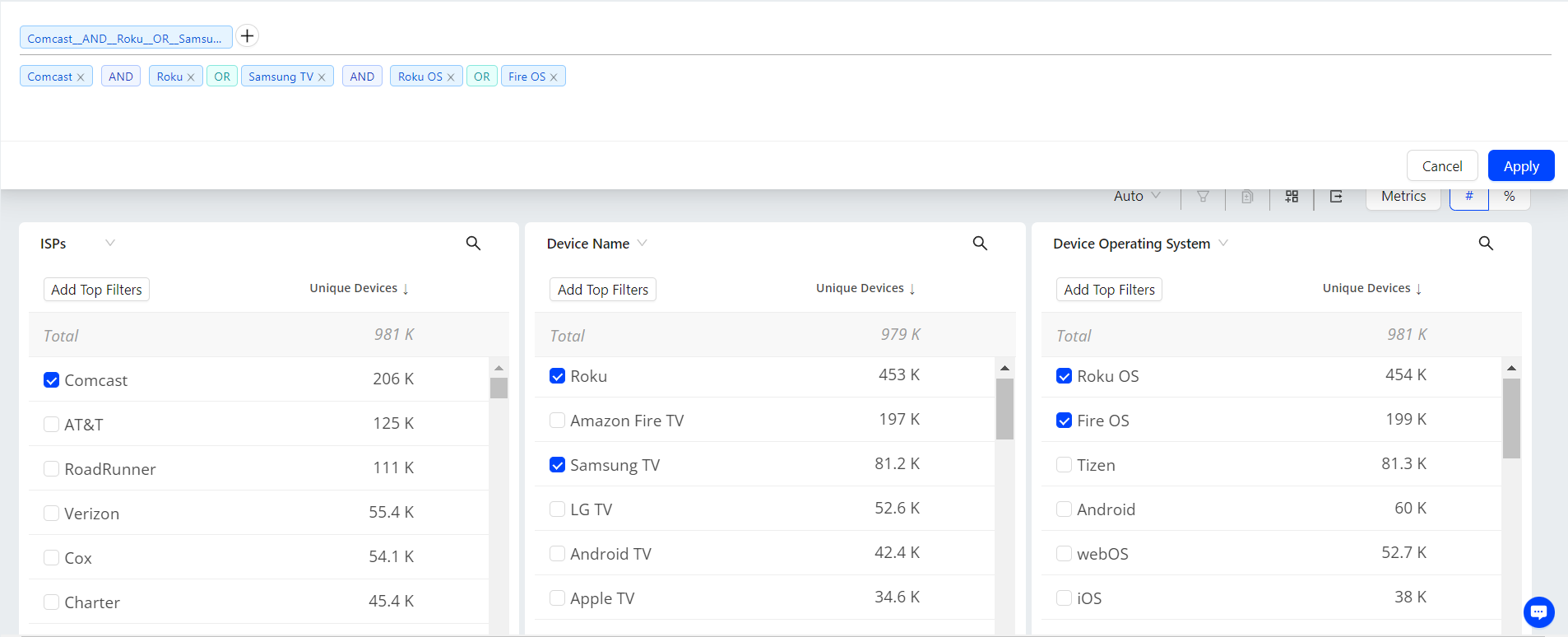Open the chat support bubble
Screen dimensions: 1568x637
1538,611
